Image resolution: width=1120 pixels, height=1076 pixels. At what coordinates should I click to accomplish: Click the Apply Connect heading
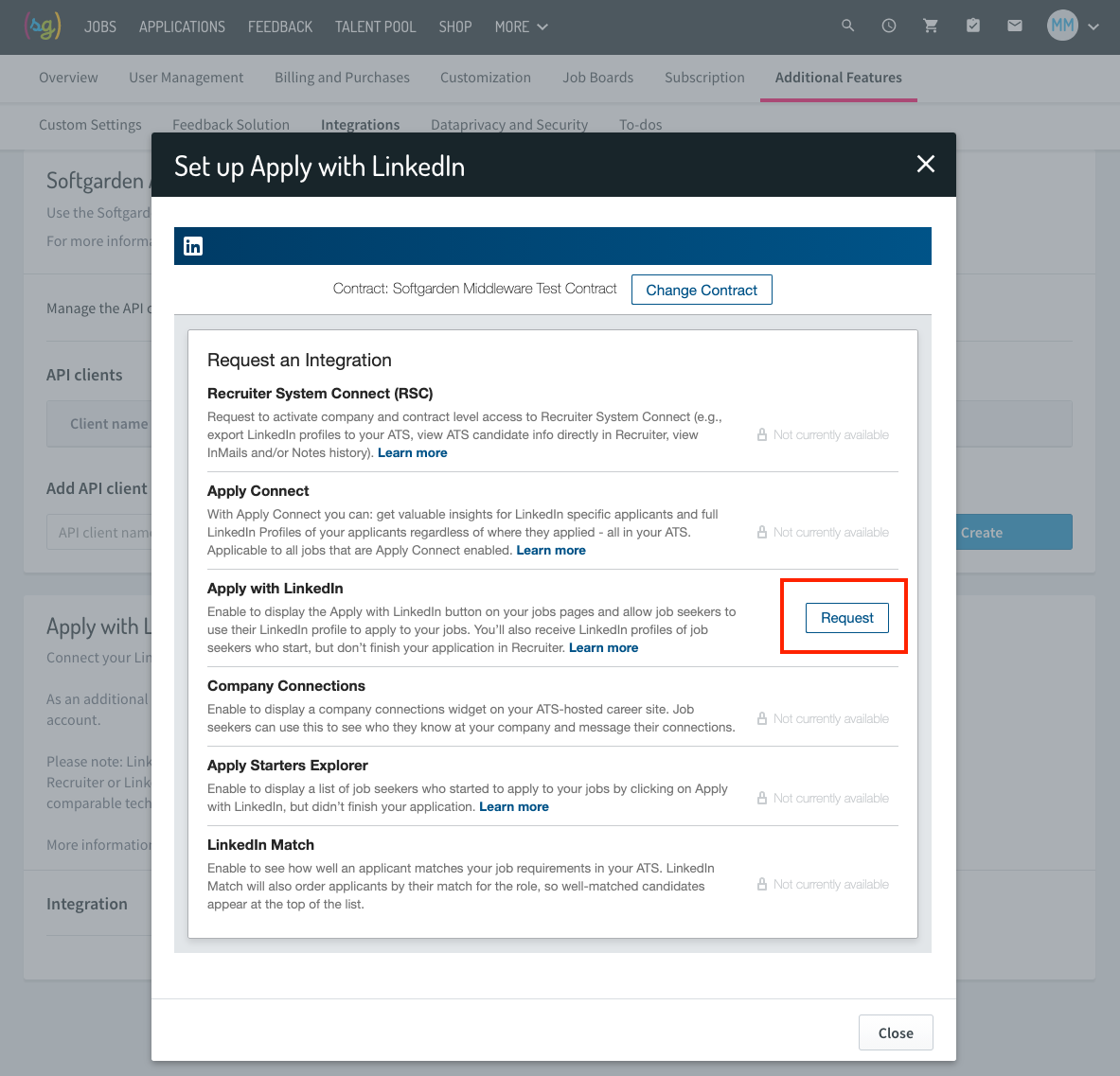258,491
